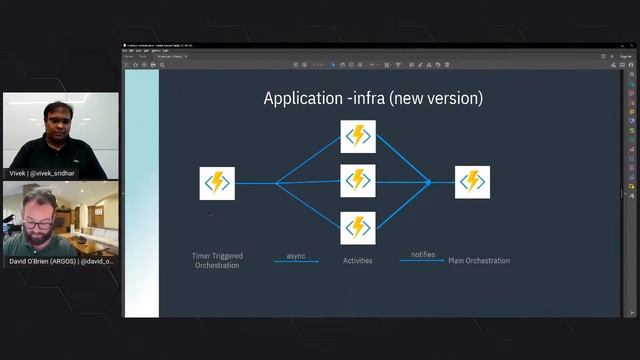Click the Timer Triggered Orchestration label
The height and width of the screenshot is (360, 640).
pyautogui.click(x=217, y=260)
